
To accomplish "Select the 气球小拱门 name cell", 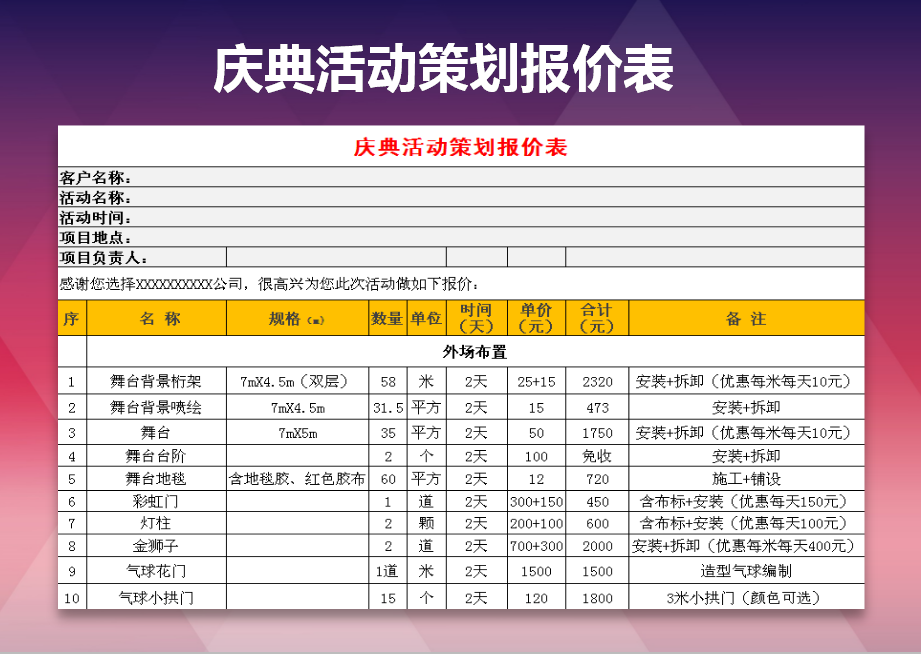I will (x=156, y=598).
